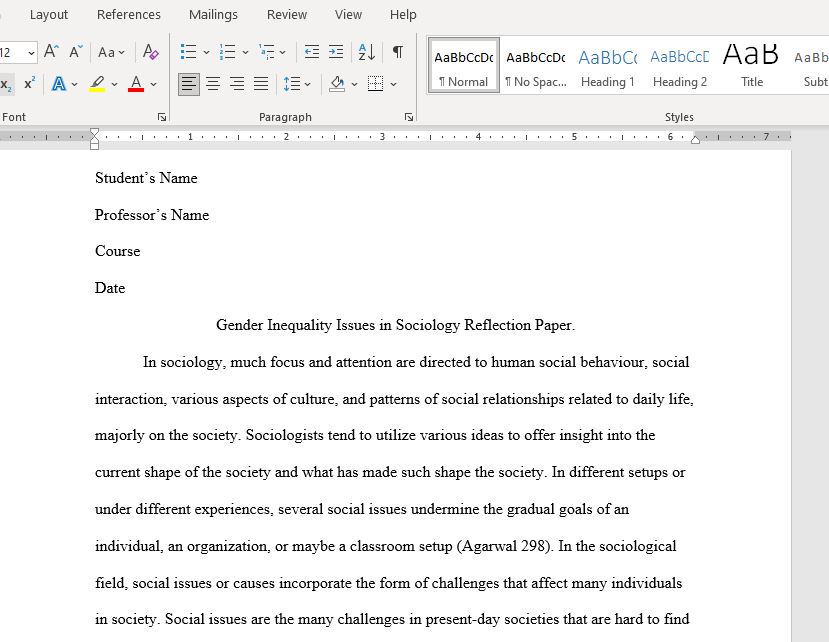Clear all formatting with the eraser A icon

[x=151, y=52]
